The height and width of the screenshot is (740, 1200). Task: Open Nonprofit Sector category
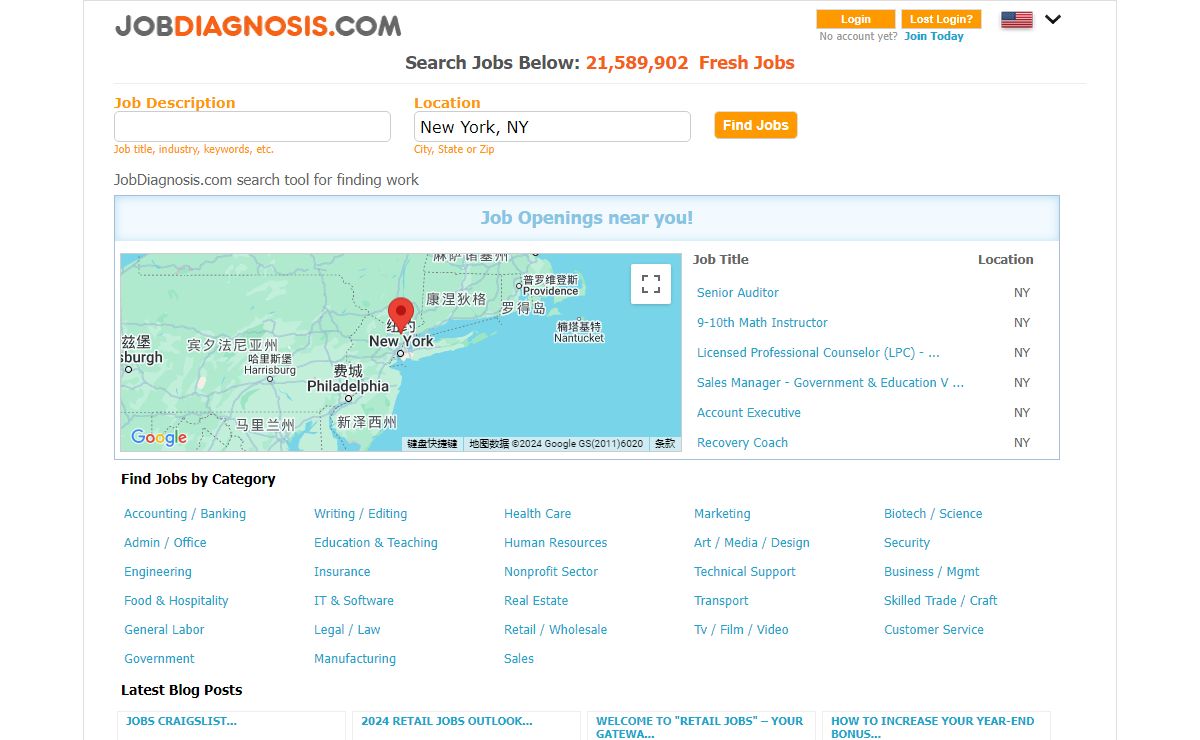(x=551, y=572)
